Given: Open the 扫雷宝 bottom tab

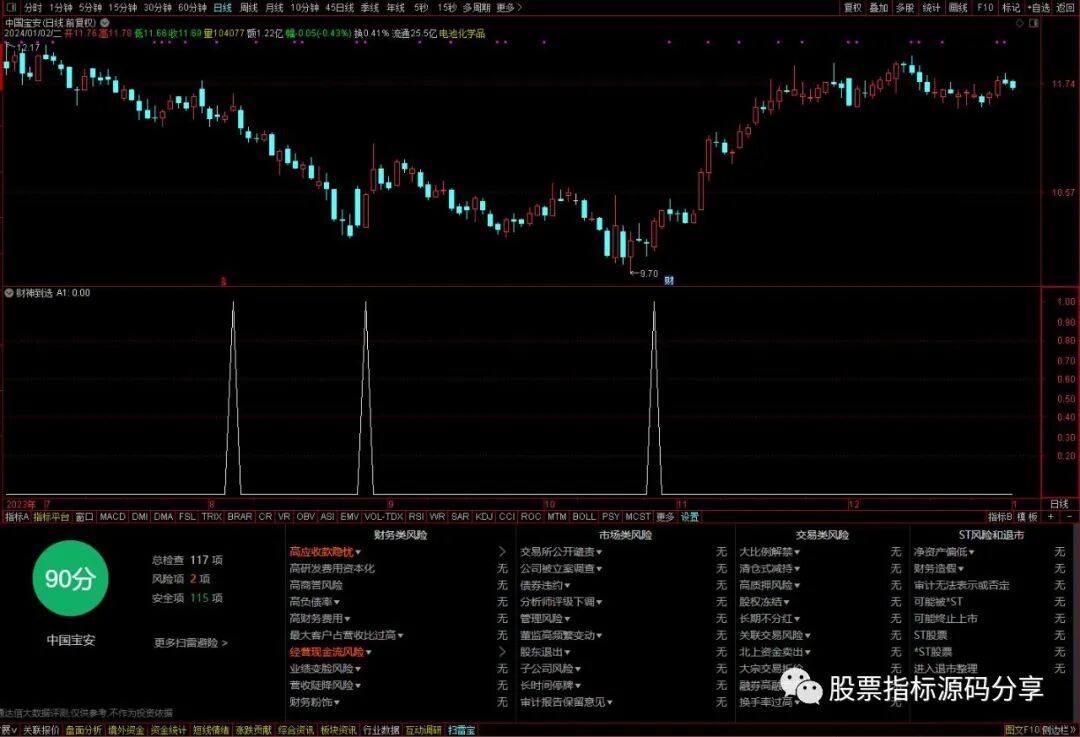Looking at the screenshot, I should [x=461, y=730].
